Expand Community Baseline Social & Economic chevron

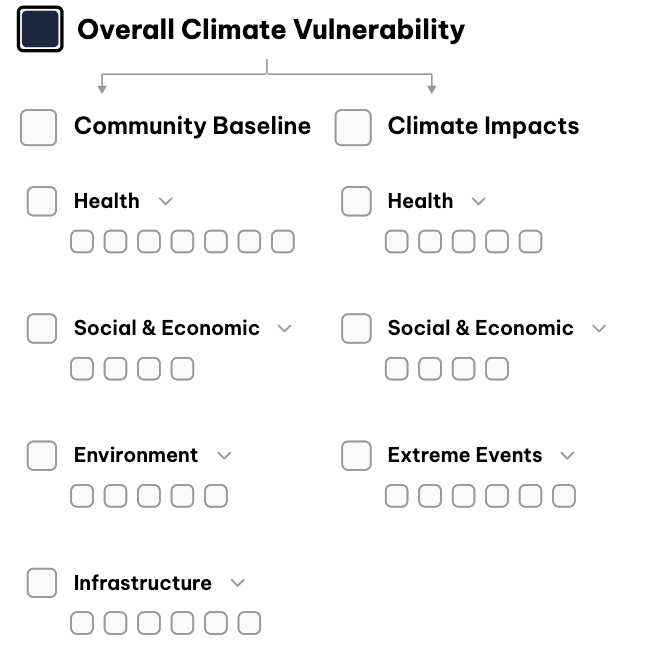pyautogui.click(x=285, y=328)
